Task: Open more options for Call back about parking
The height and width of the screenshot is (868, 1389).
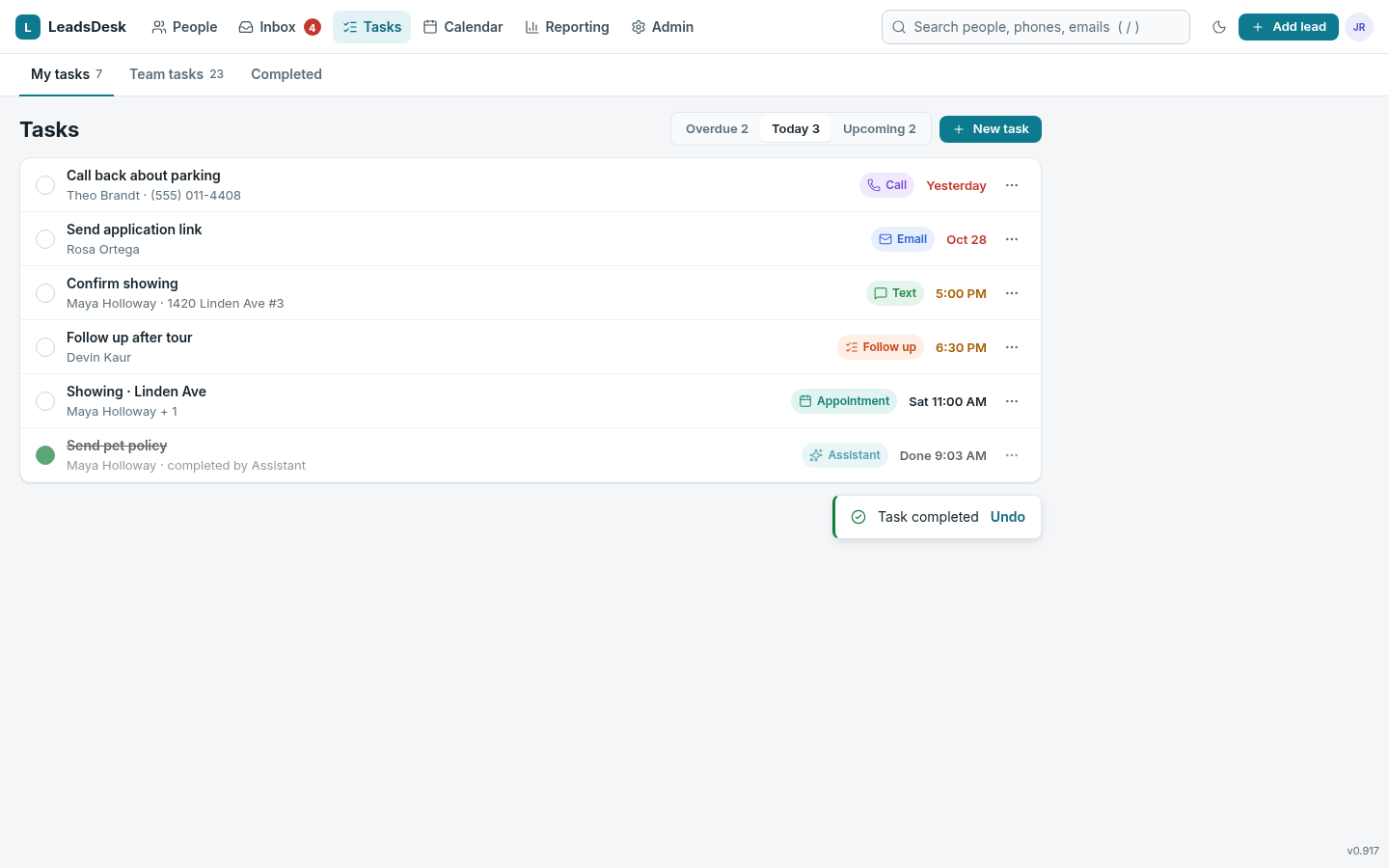Action: [1012, 185]
